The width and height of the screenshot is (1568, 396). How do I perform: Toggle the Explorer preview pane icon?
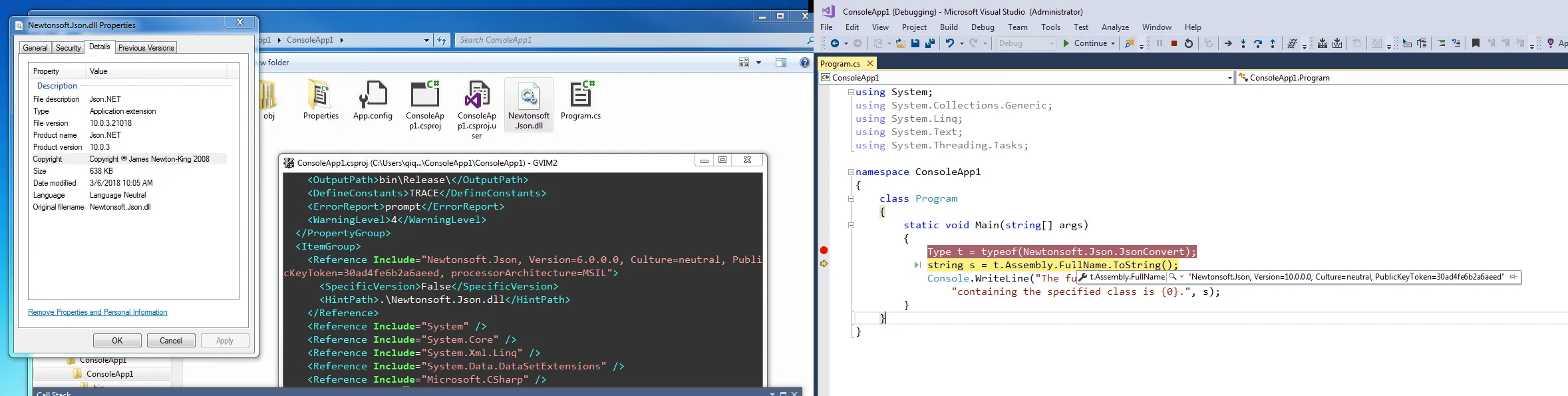coord(781,63)
